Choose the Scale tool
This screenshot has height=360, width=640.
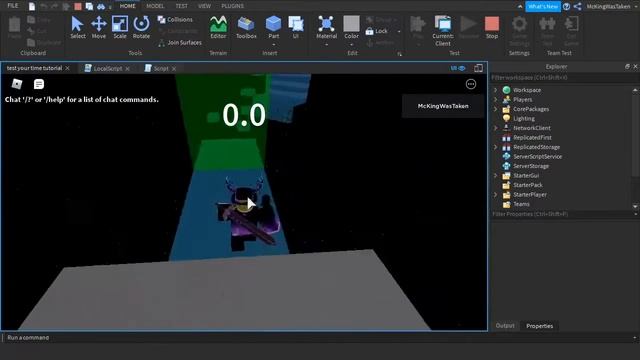point(120,27)
